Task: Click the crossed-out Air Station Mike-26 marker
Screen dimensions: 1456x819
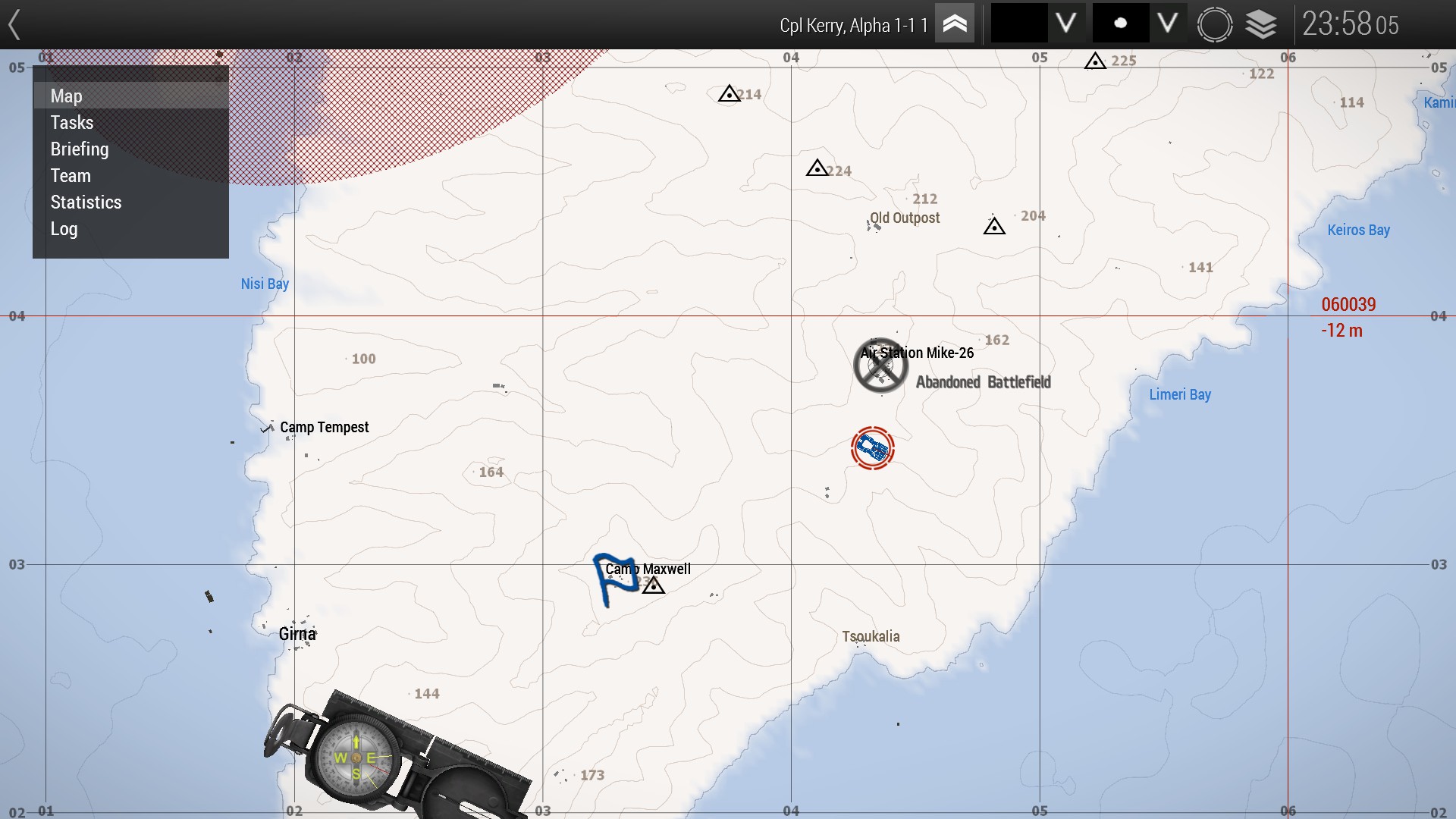Action: click(880, 366)
